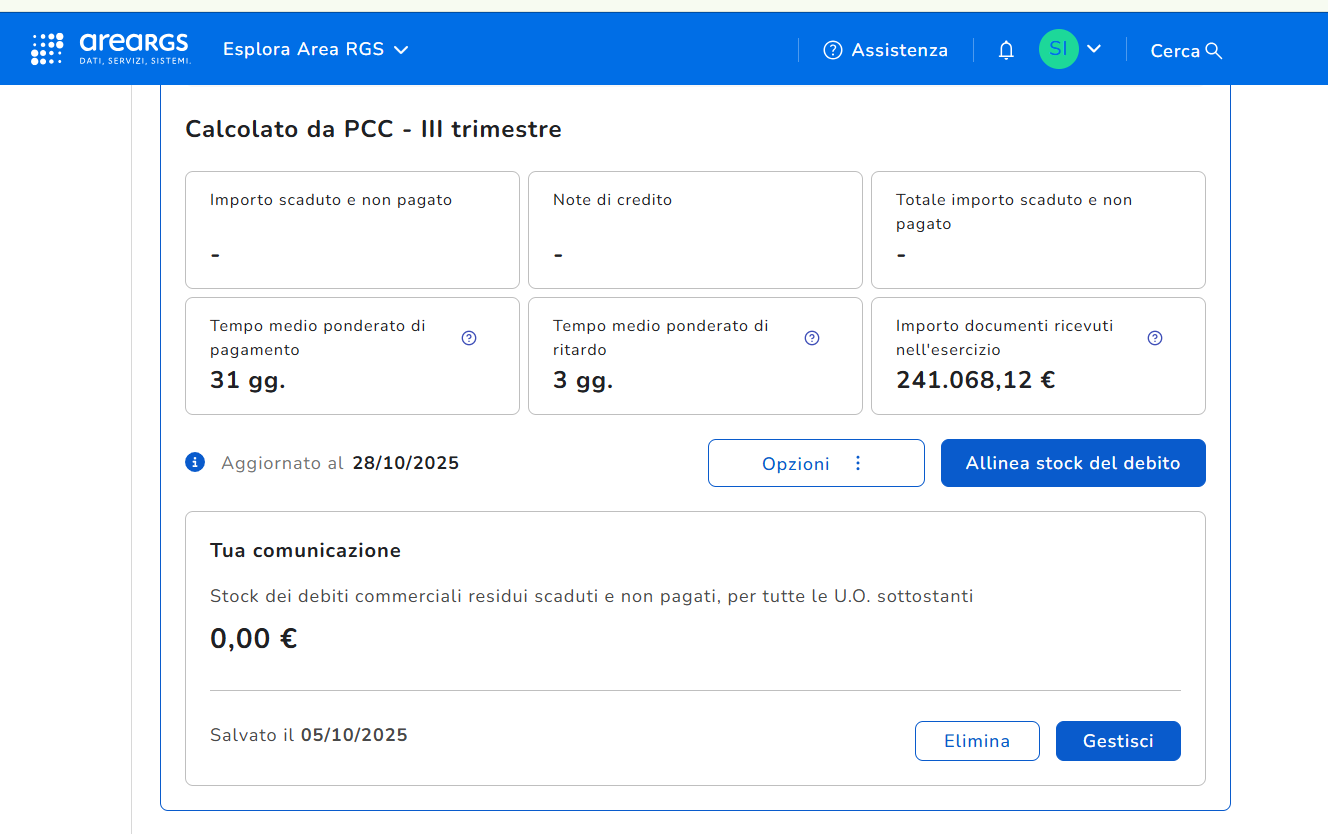This screenshot has height=834, width=1328.
Task: Click the Gestisci button
Action: pyautogui.click(x=1117, y=741)
